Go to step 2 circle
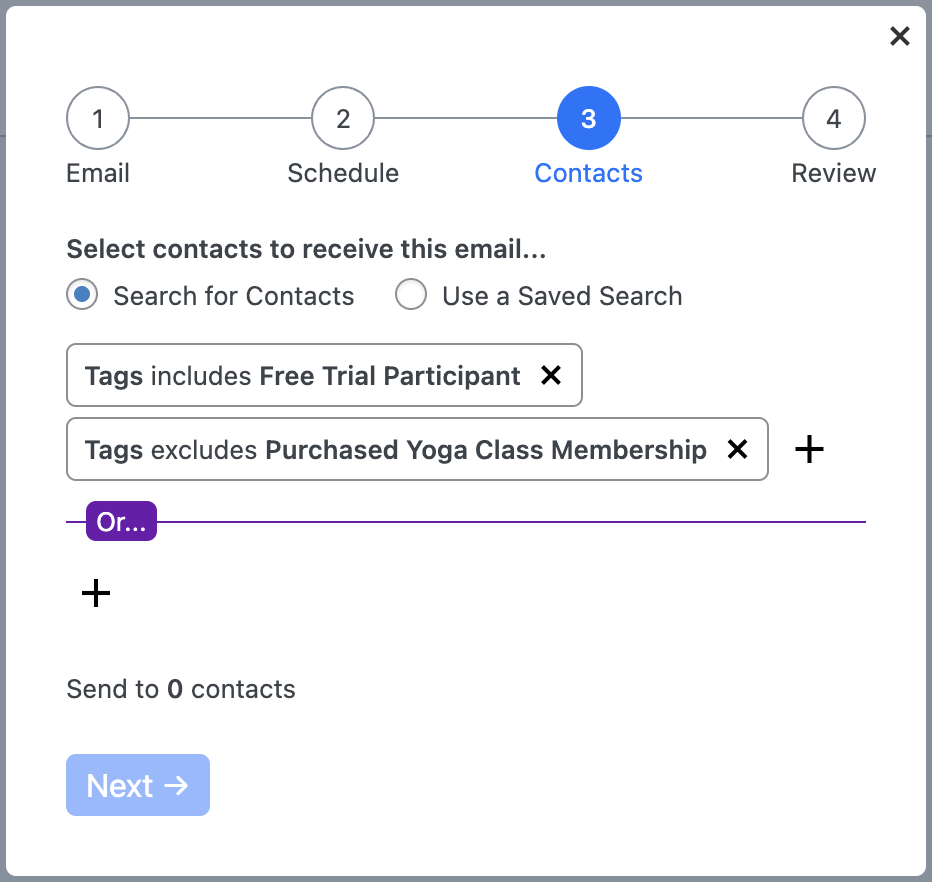This screenshot has width=932, height=882. click(x=343, y=118)
